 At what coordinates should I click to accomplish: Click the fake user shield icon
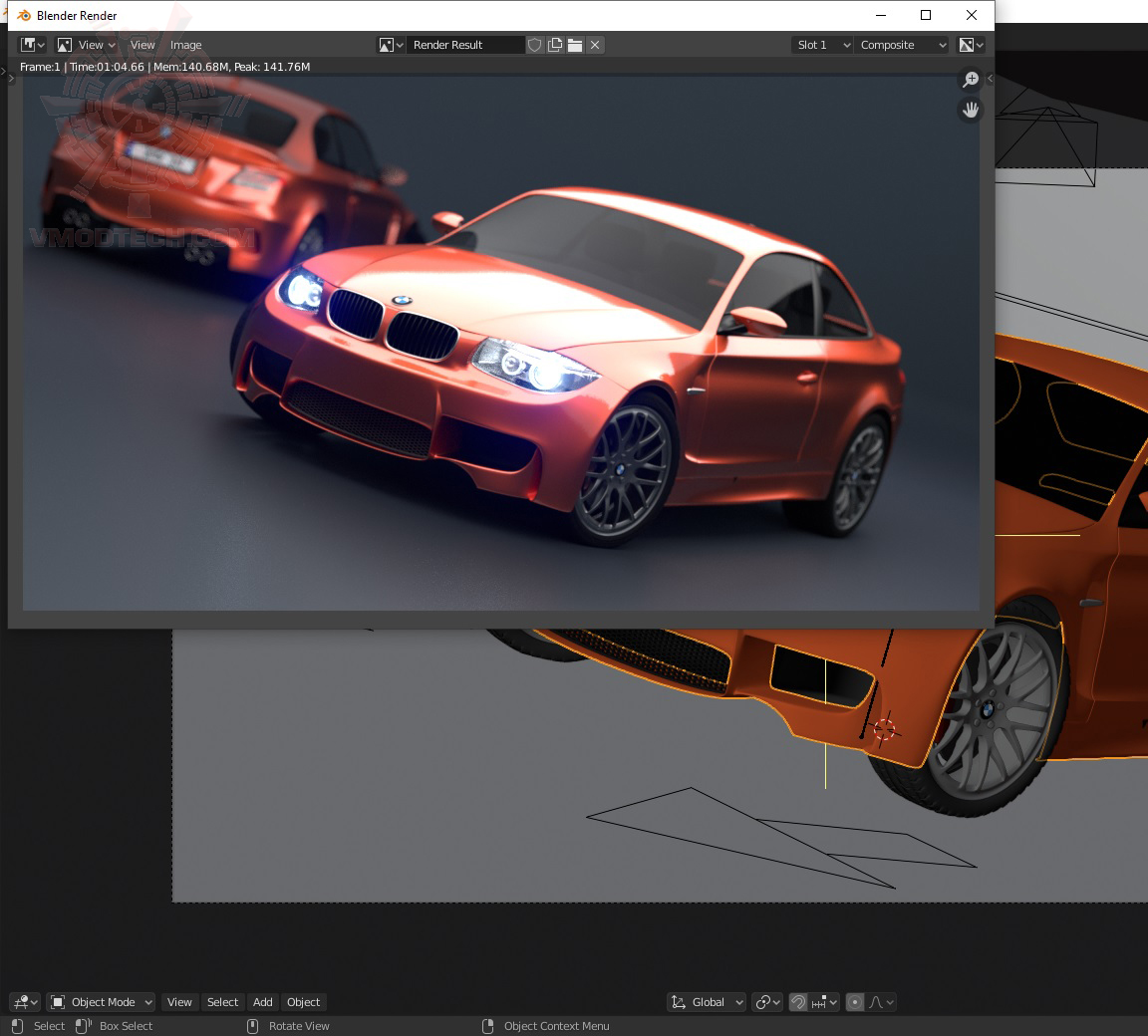[x=534, y=46]
